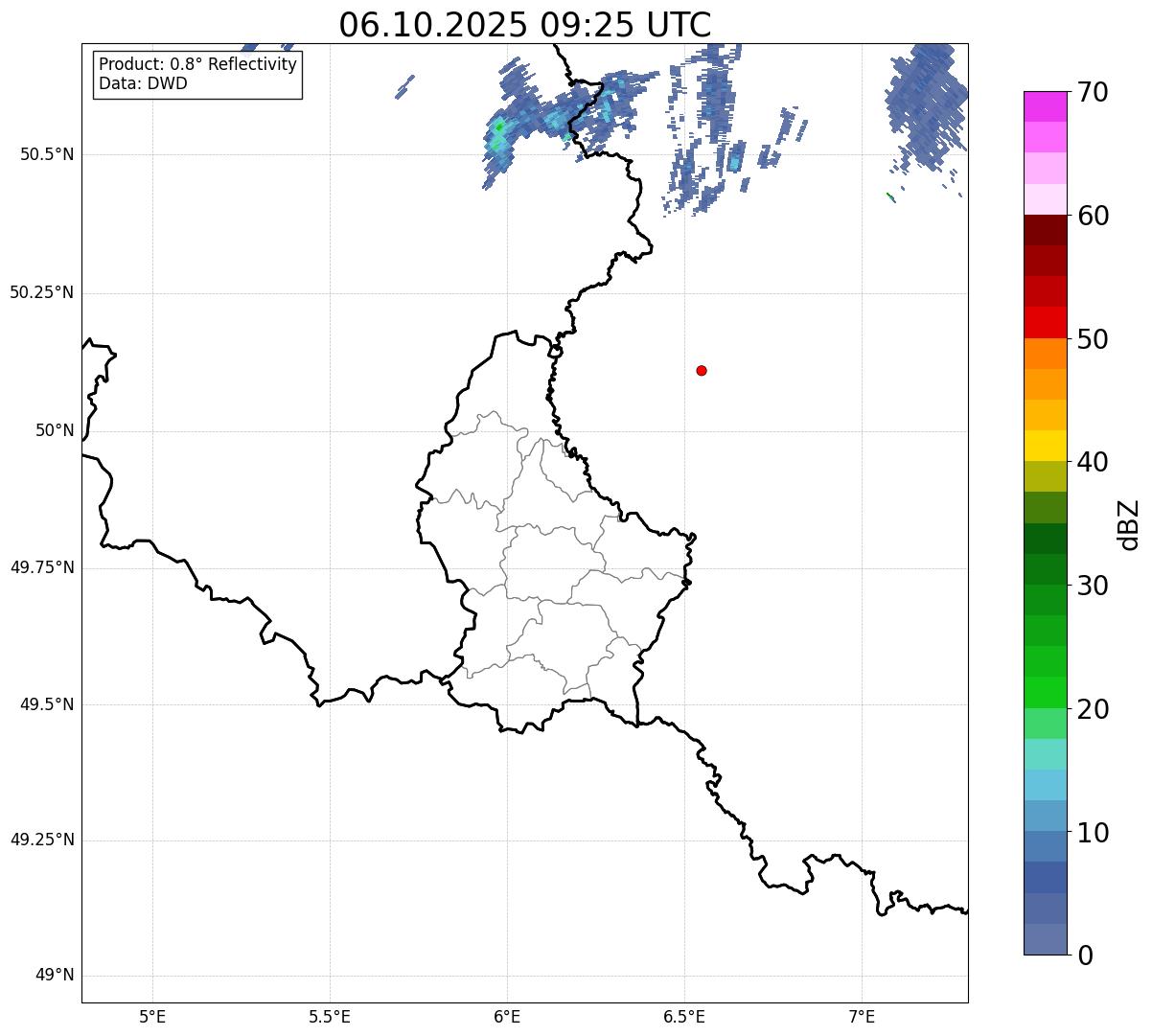1152x1036 pixels.
Task: Click the colorbar tick label "30"
Action: click(1093, 586)
